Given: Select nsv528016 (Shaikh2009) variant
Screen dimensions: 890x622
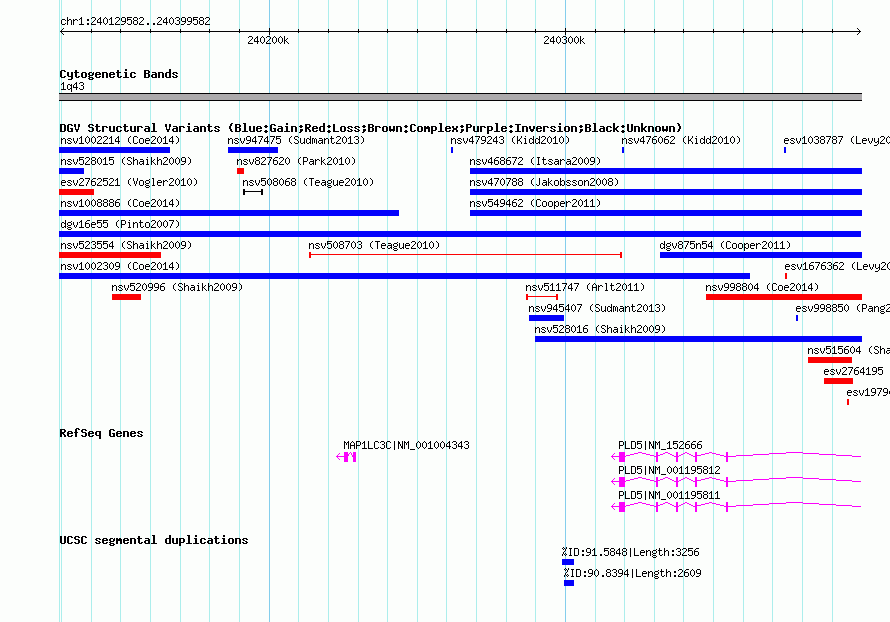Looking at the screenshot, I should pyautogui.click(x=600, y=329).
